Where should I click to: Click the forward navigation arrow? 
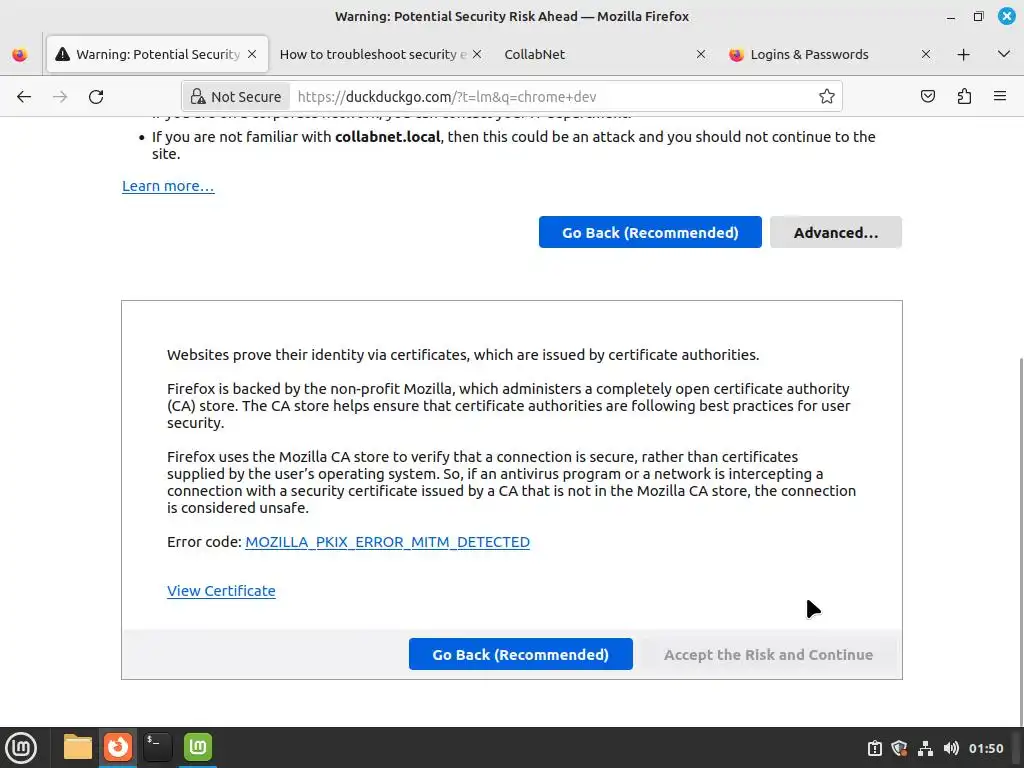pos(60,97)
